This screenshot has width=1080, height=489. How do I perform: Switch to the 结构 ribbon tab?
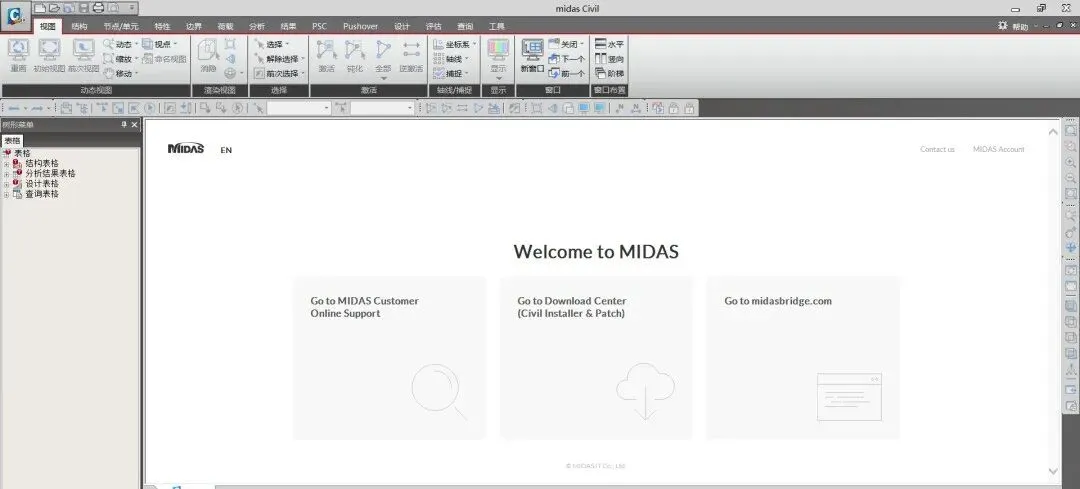click(x=80, y=26)
